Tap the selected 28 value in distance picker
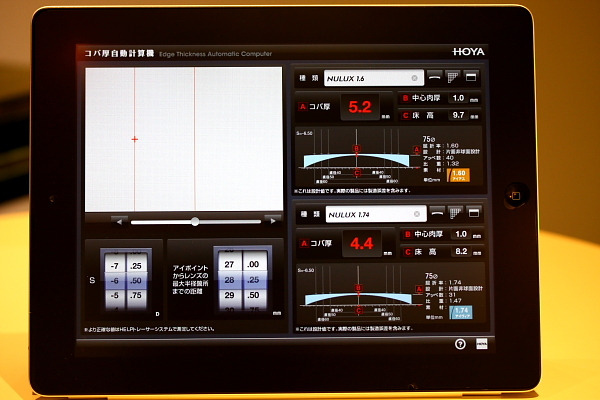 click(230, 280)
